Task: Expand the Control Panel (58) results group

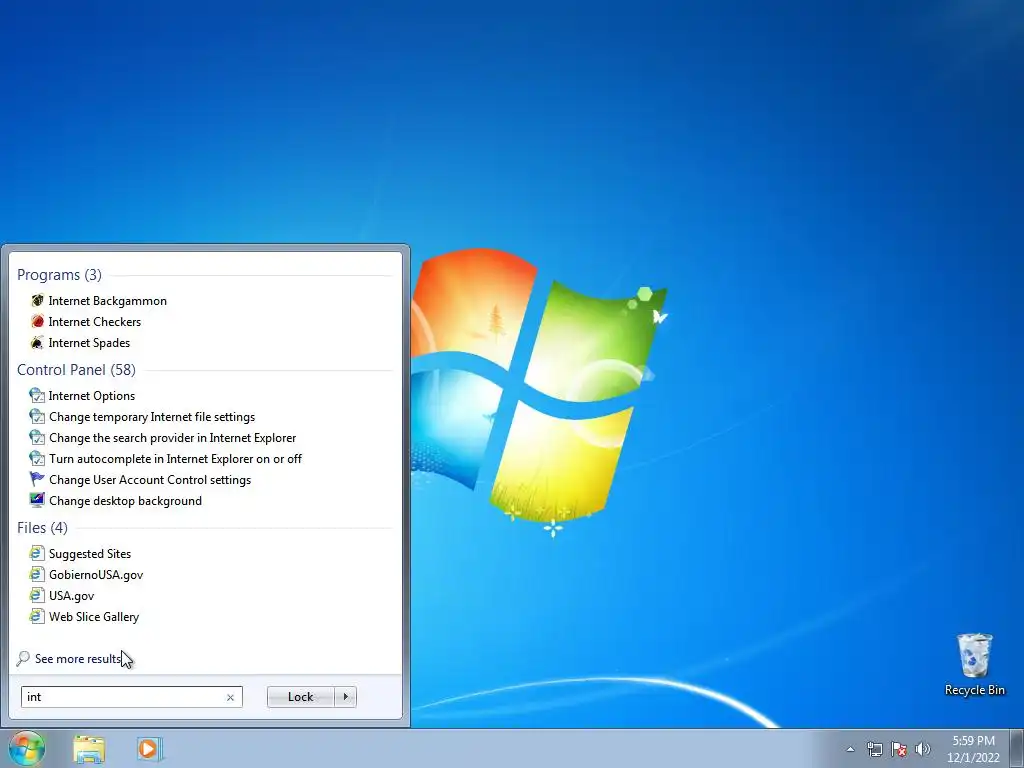Action: click(x=76, y=370)
